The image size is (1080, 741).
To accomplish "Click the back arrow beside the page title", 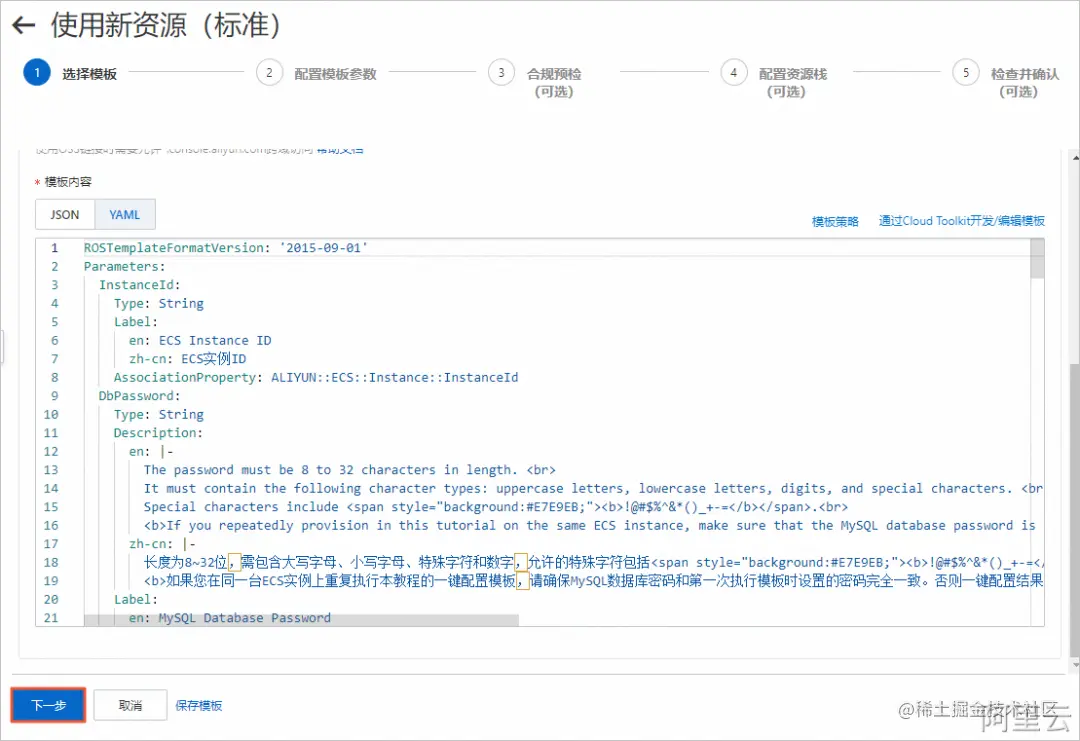I will (x=23, y=25).
